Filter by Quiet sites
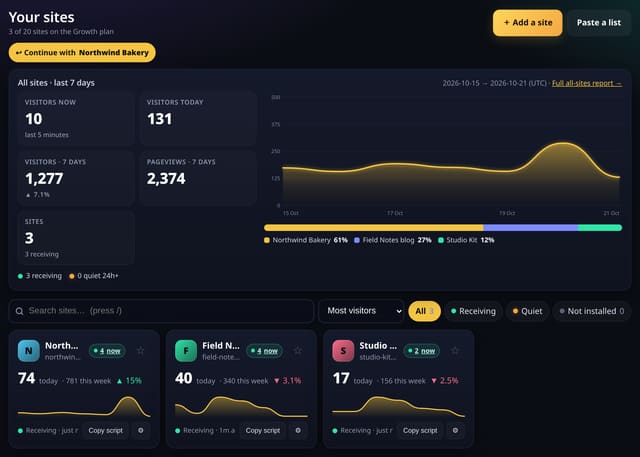This screenshot has width=640, height=457. click(x=527, y=311)
